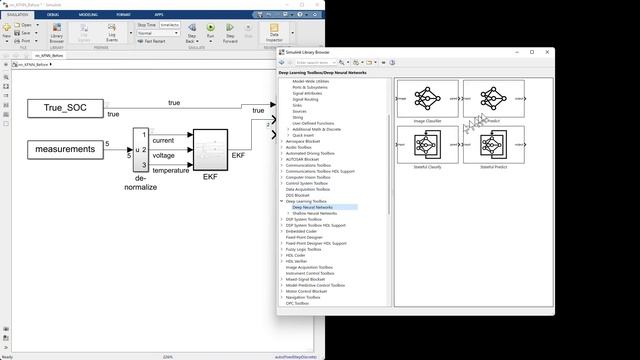Screen dimensions: 640x360
Task: Select the Predict block thumbnail
Action: (493, 99)
